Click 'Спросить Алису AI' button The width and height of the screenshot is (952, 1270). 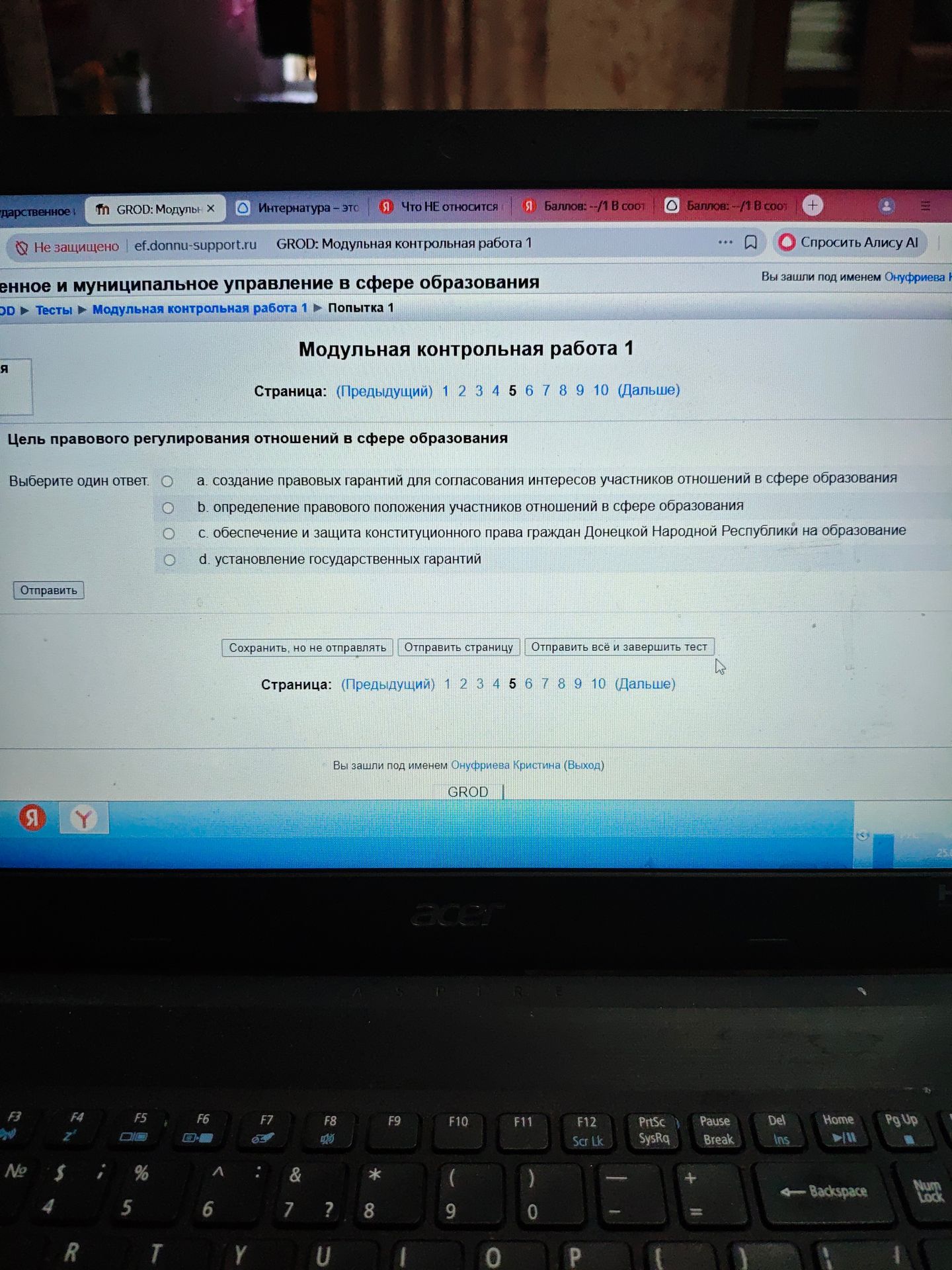(x=850, y=243)
